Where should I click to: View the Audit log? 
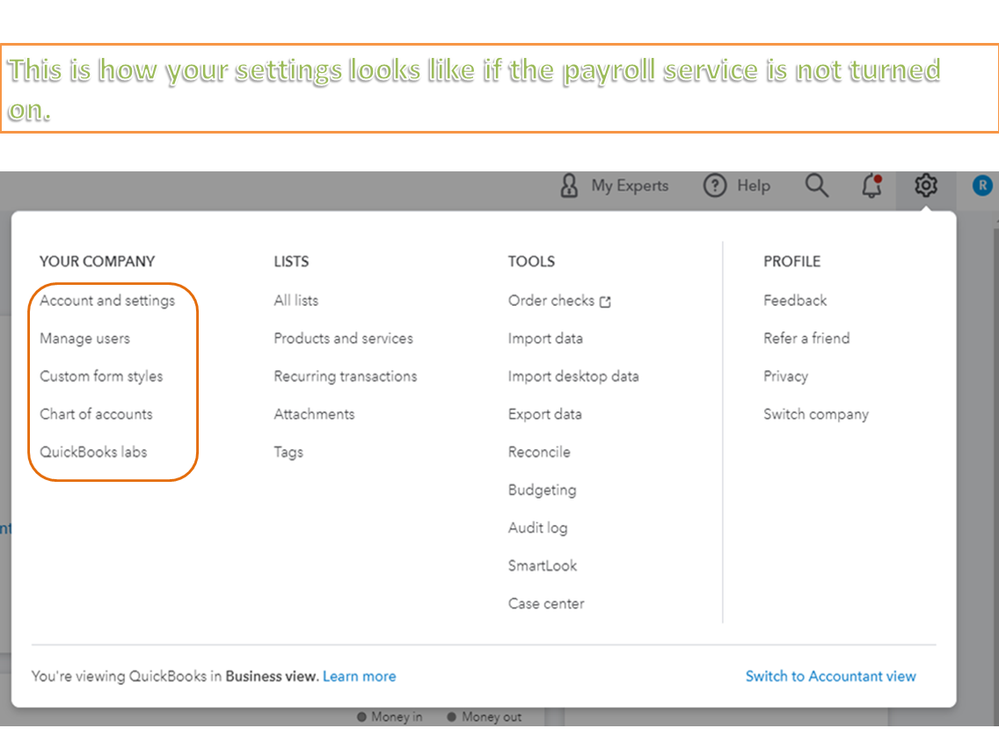(x=538, y=528)
